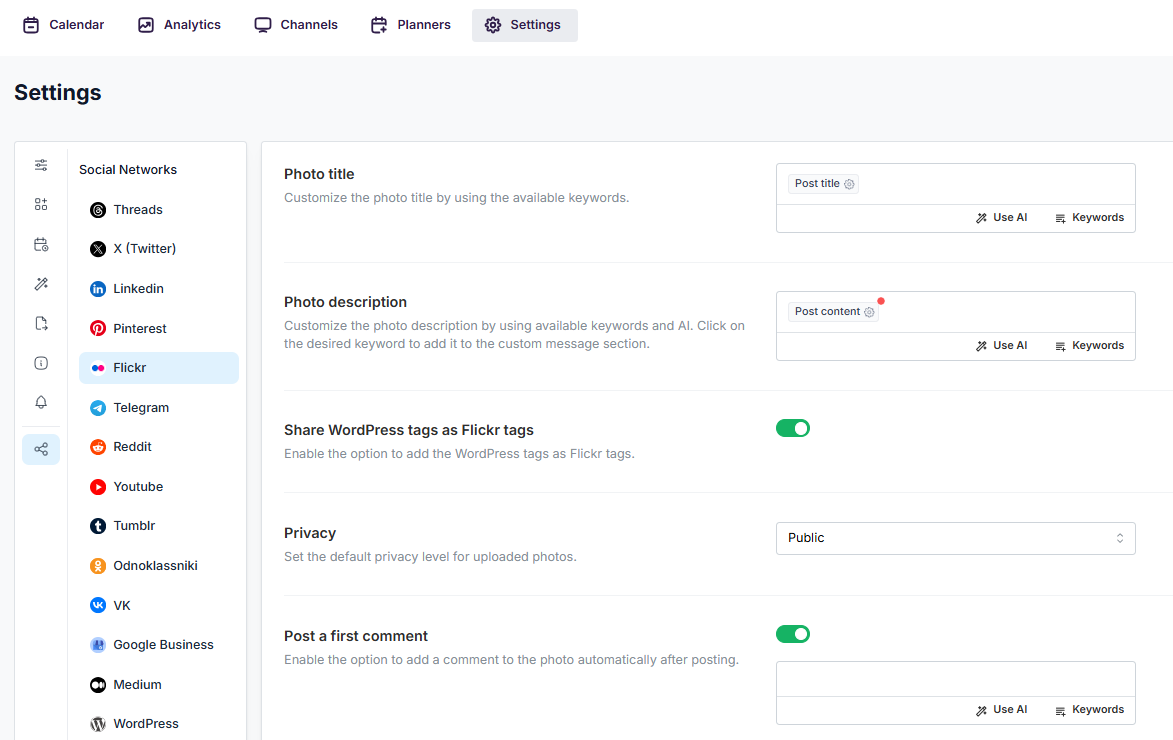Click Use AI for Photo description

click(1001, 345)
